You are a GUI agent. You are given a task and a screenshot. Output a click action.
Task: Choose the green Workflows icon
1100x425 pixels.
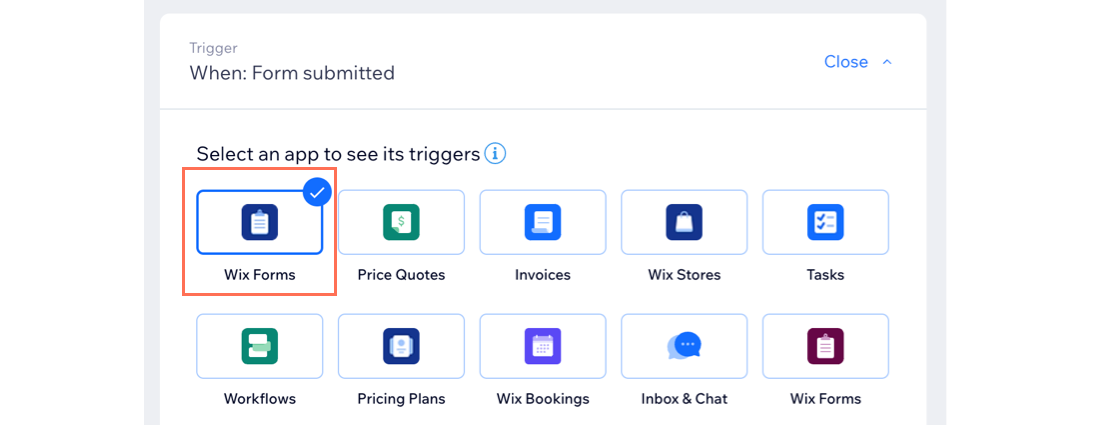[x=260, y=346]
